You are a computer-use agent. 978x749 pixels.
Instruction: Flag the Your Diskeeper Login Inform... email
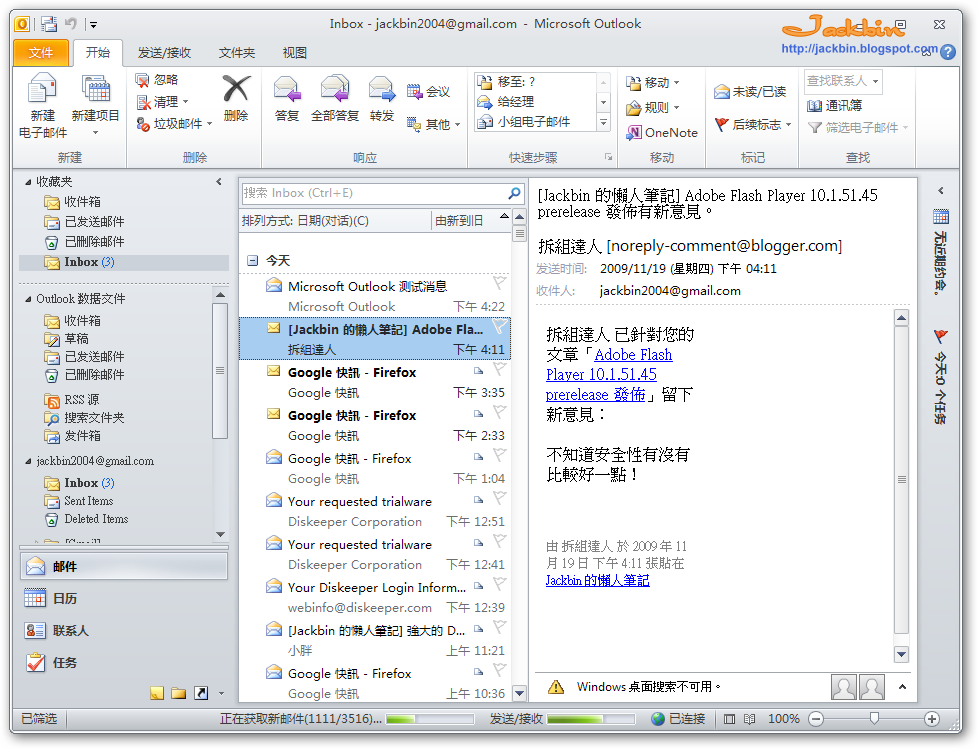coord(499,584)
